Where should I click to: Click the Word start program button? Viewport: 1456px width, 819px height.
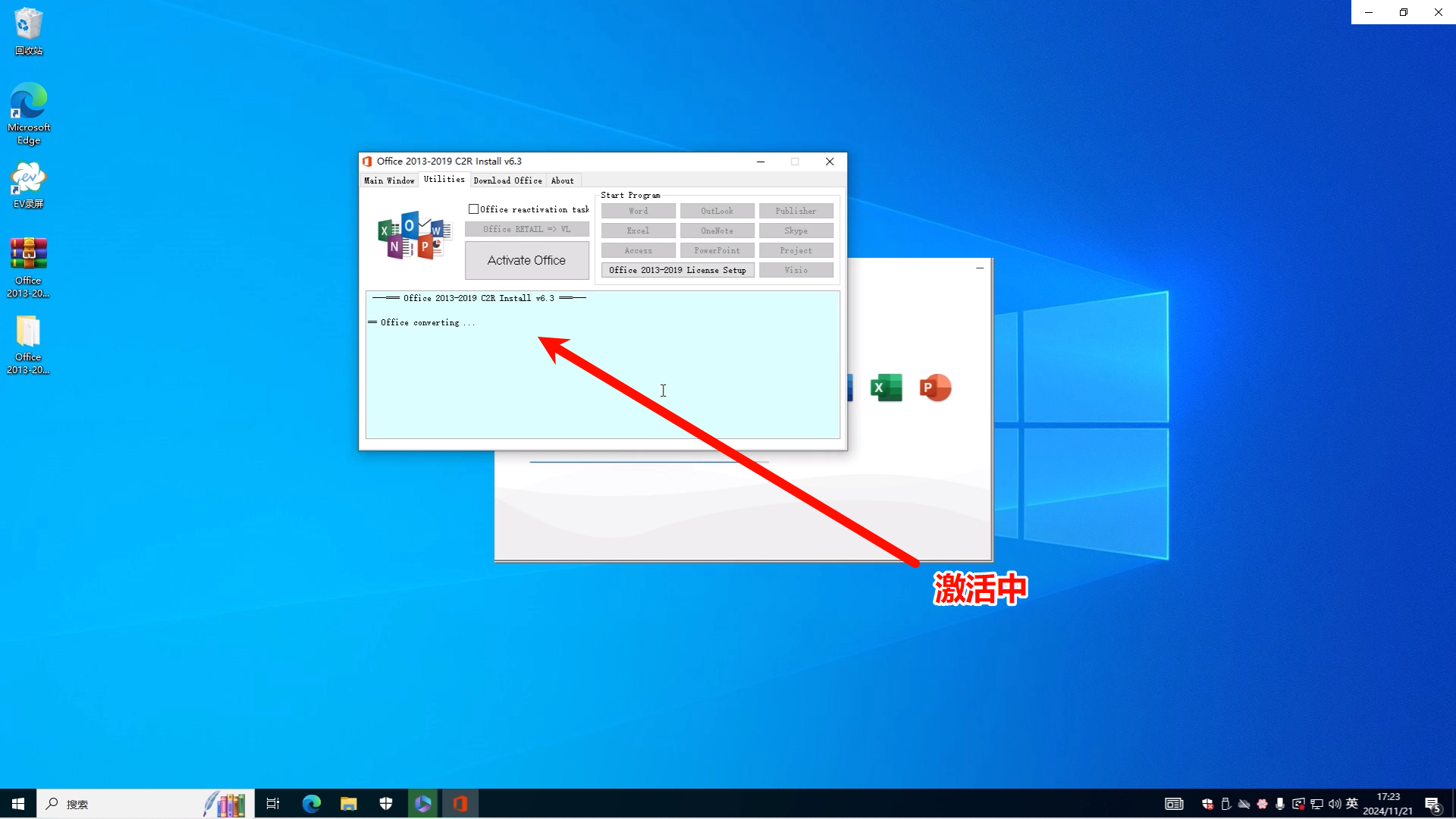pyautogui.click(x=638, y=211)
